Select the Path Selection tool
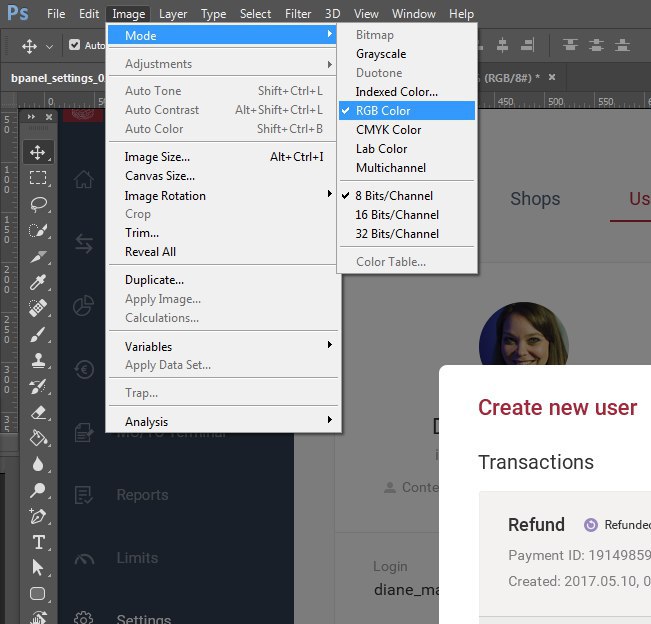 38,568
